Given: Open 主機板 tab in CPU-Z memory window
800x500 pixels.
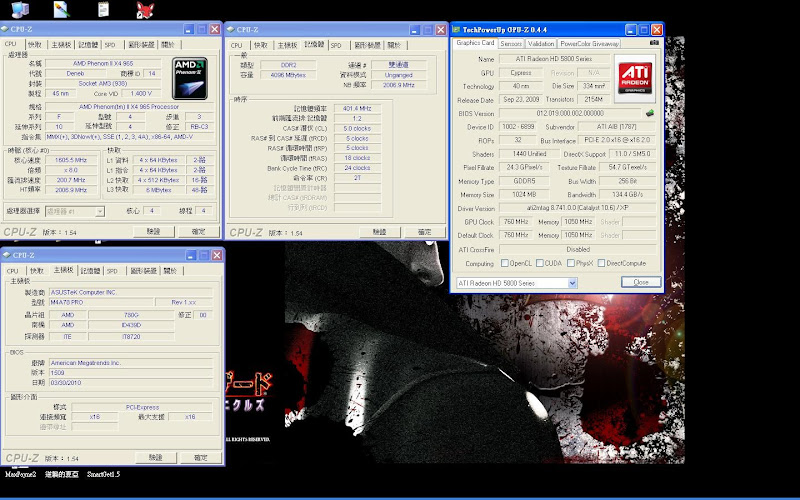Looking at the screenshot, I should tap(287, 45).
